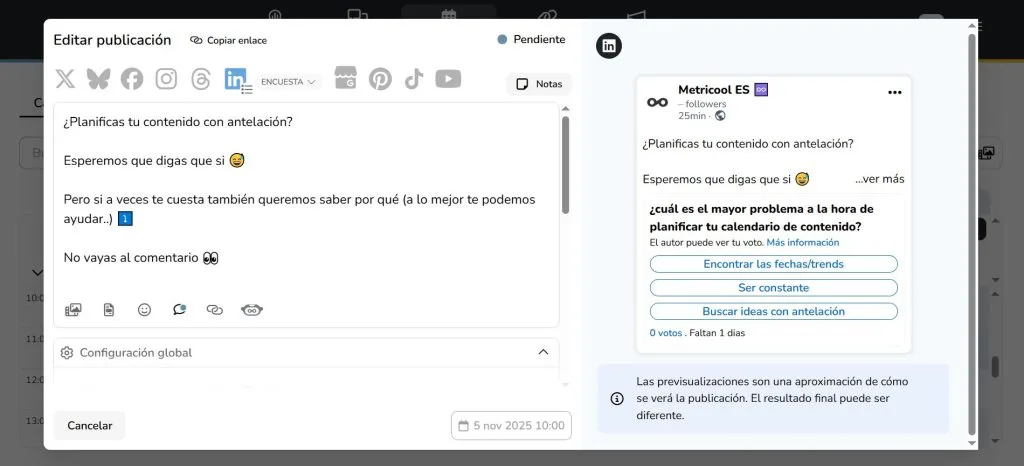Click the Editar publicación title

(x=112, y=40)
